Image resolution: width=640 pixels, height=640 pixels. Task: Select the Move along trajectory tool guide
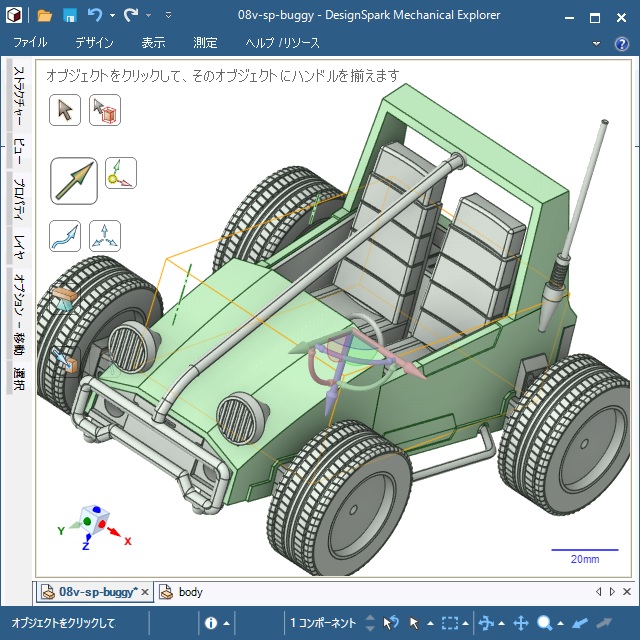click(x=65, y=236)
